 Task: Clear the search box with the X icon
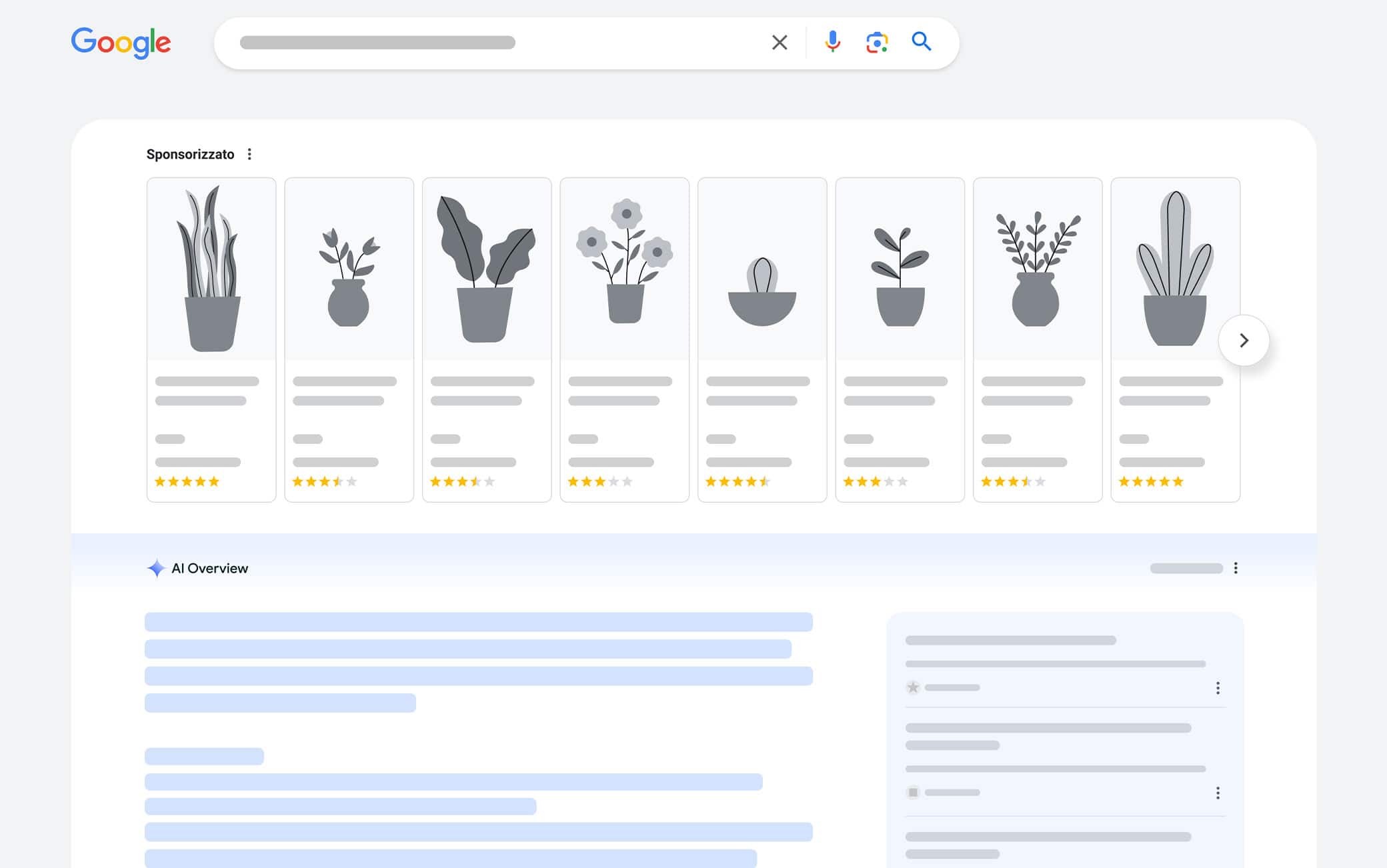click(x=778, y=41)
